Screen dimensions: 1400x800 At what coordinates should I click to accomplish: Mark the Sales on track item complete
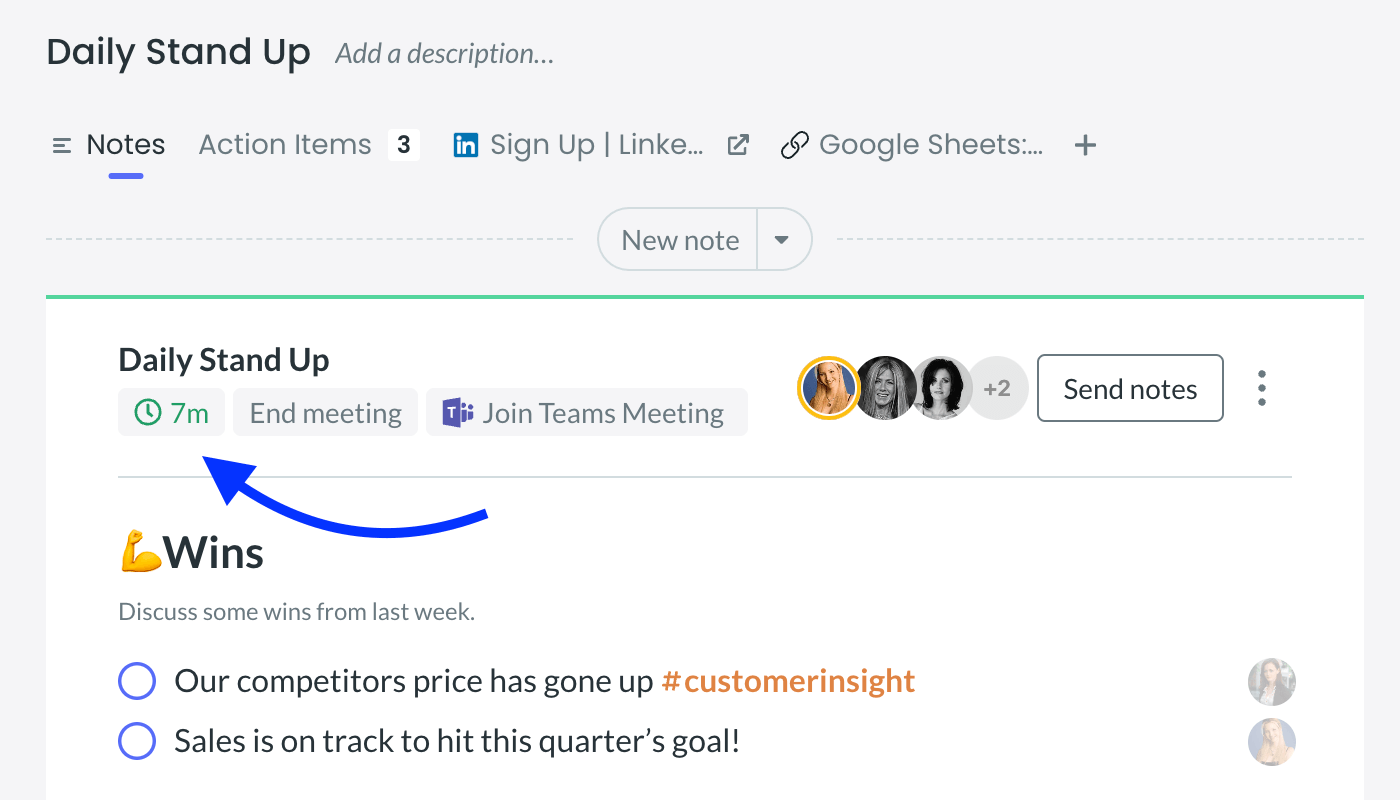[137, 741]
